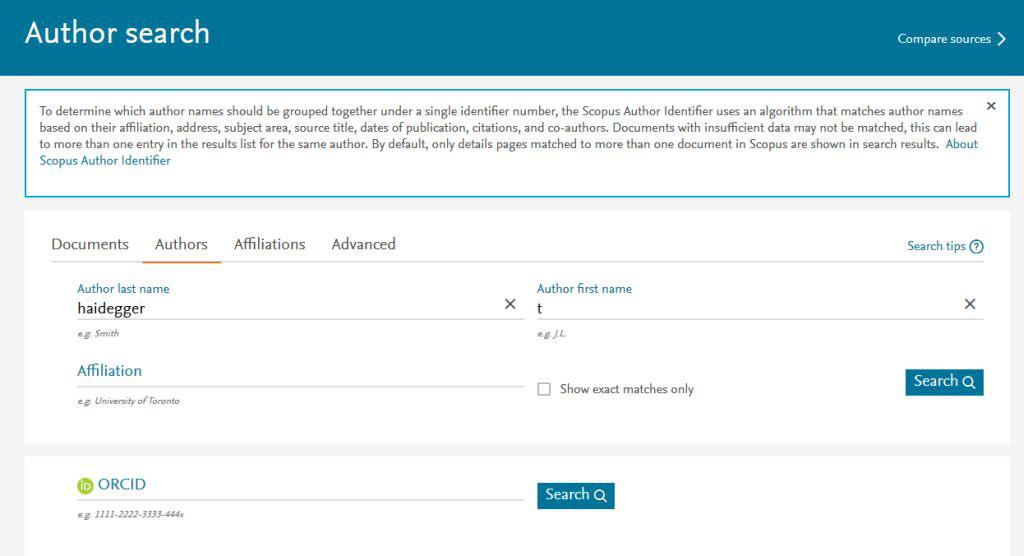The width and height of the screenshot is (1024, 556).
Task: Clear the Author first name field
Action: 970,304
